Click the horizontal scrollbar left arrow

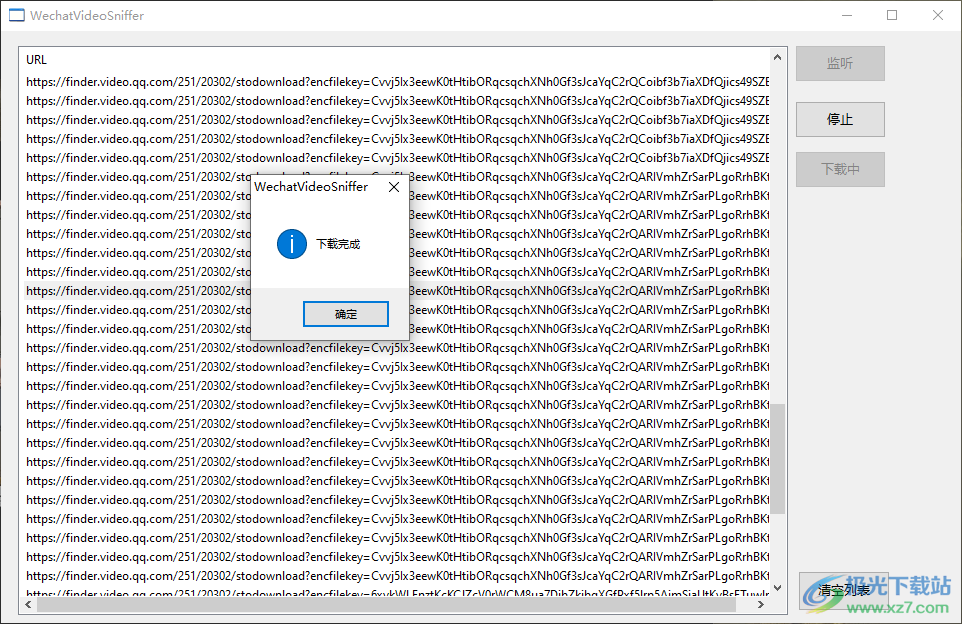(x=28, y=605)
